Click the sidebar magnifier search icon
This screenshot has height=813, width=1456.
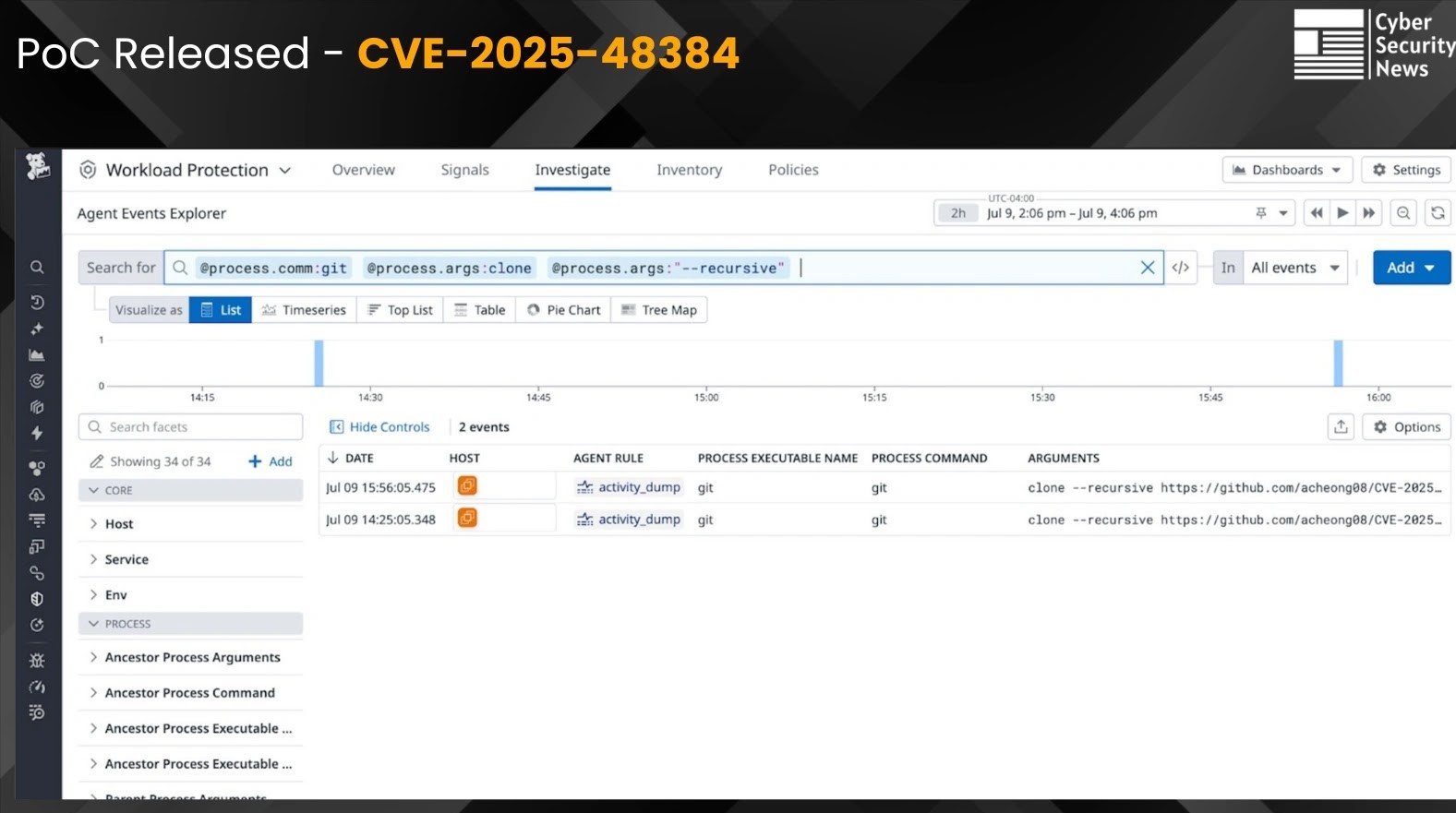pyautogui.click(x=37, y=268)
